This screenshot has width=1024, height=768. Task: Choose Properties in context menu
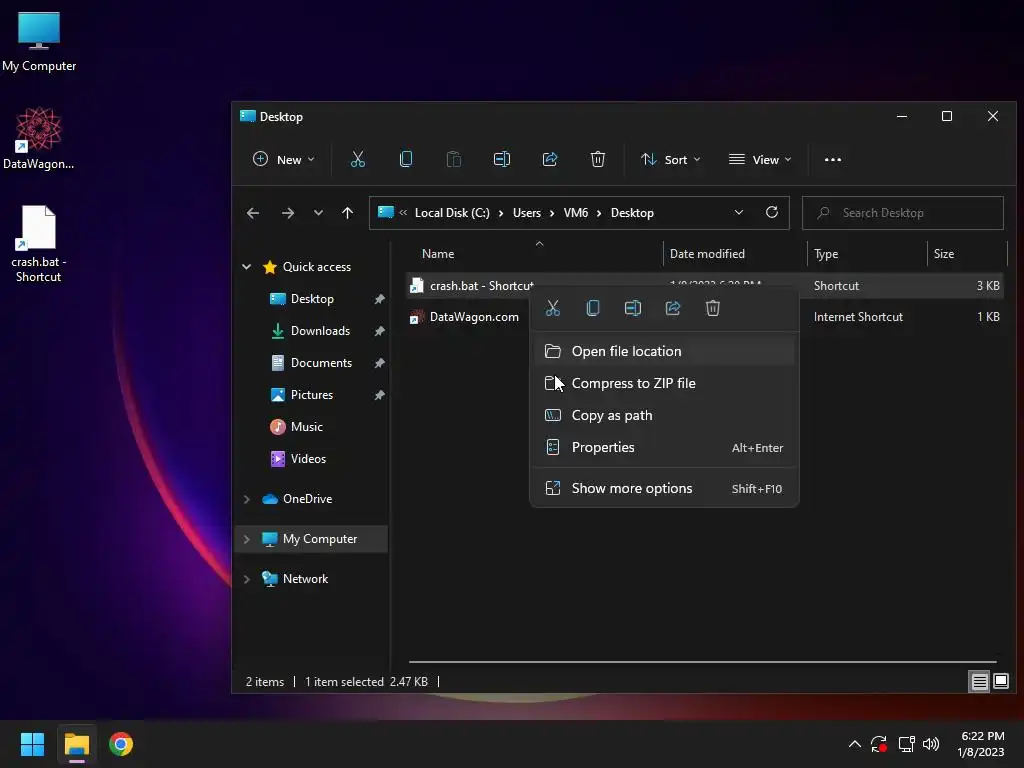click(x=664, y=447)
